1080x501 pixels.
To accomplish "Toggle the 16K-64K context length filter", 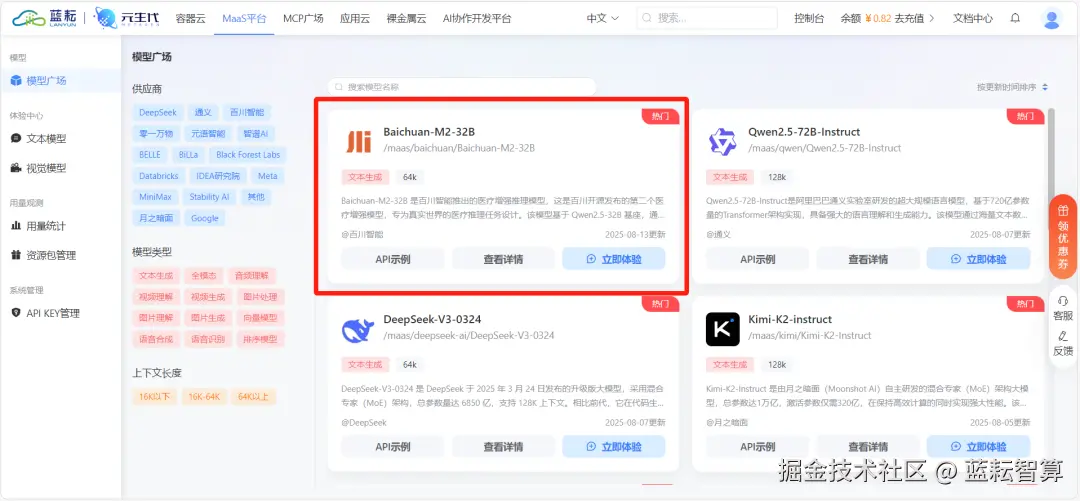I will tap(204, 396).
